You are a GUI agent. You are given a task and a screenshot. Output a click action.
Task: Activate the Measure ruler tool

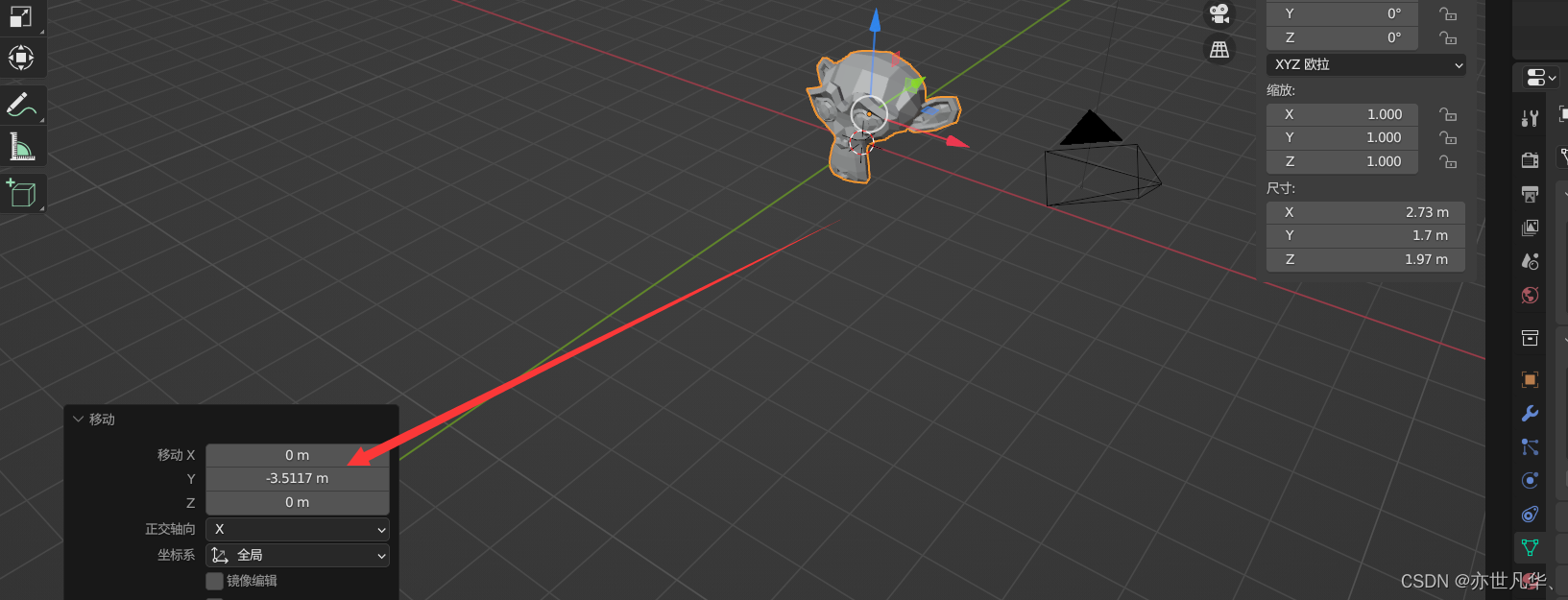pos(21,147)
